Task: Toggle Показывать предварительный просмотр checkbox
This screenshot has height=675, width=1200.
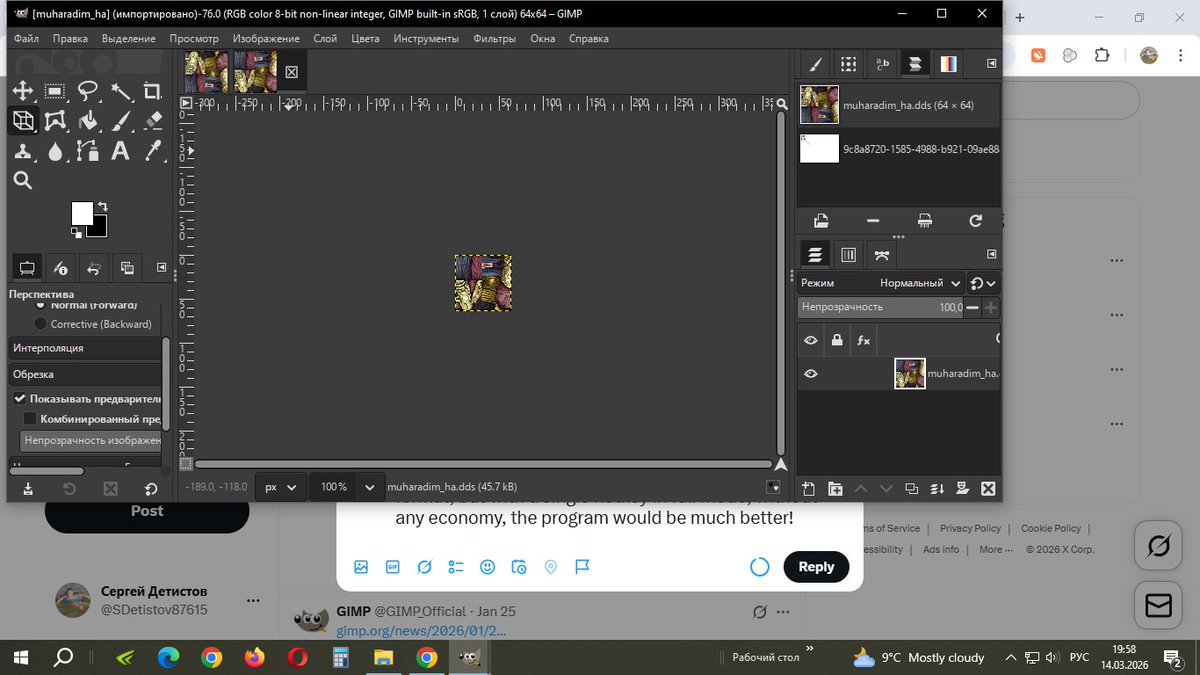Action: point(21,398)
